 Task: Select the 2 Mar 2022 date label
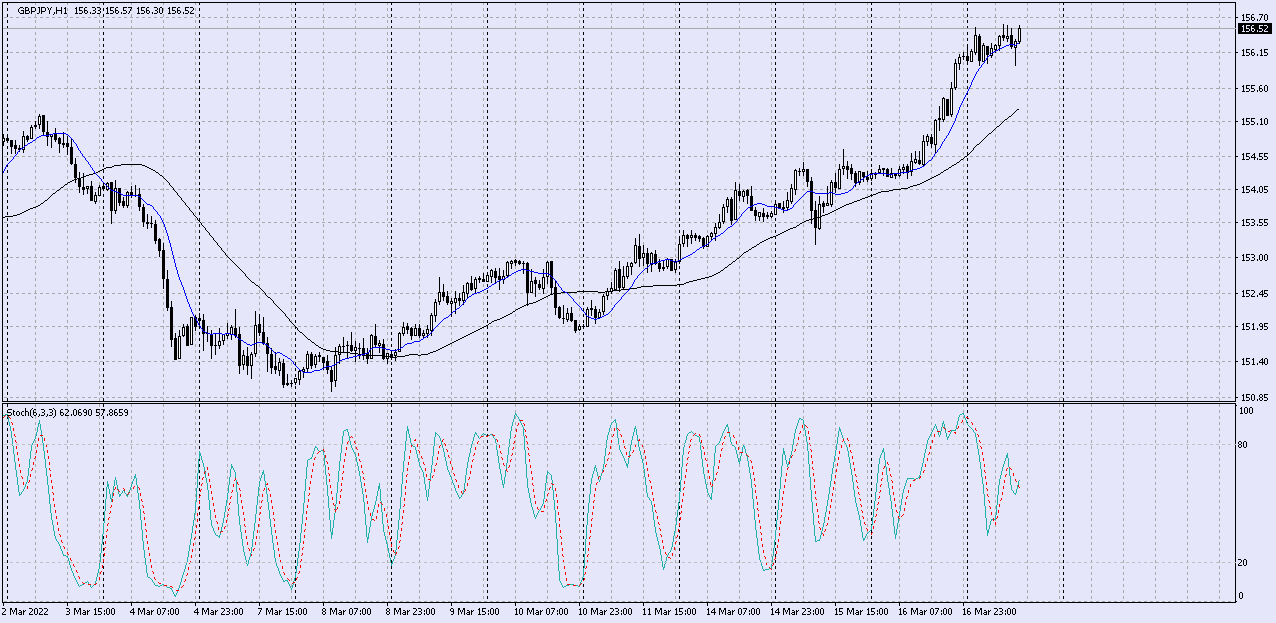coord(25,610)
